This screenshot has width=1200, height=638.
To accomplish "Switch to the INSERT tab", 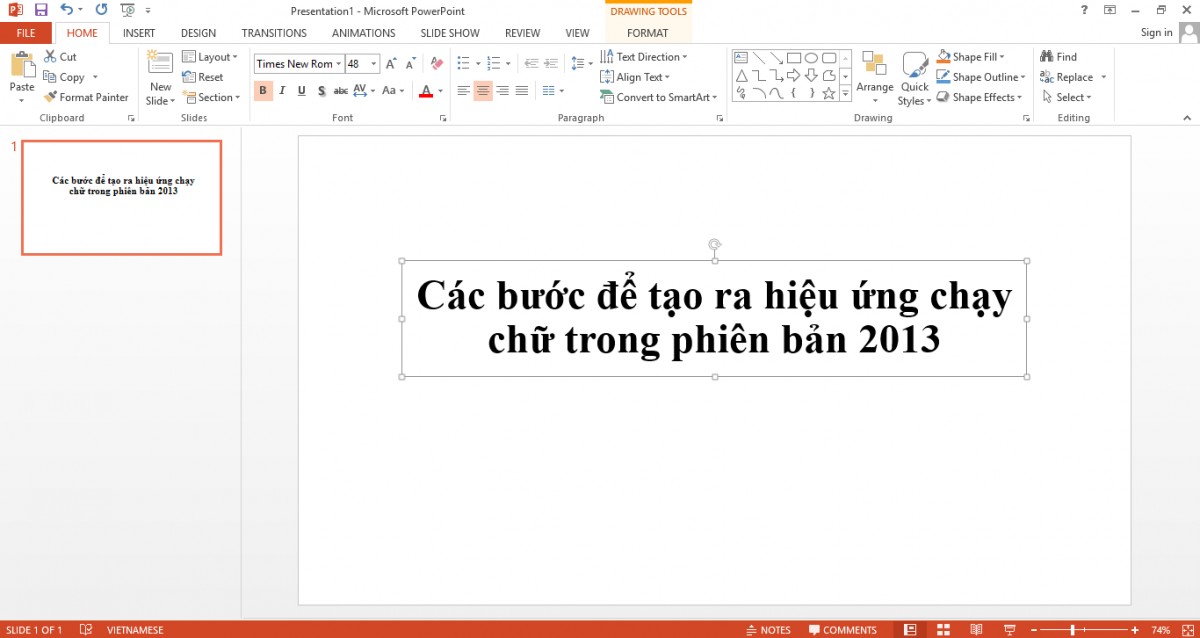I will (139, 33).
